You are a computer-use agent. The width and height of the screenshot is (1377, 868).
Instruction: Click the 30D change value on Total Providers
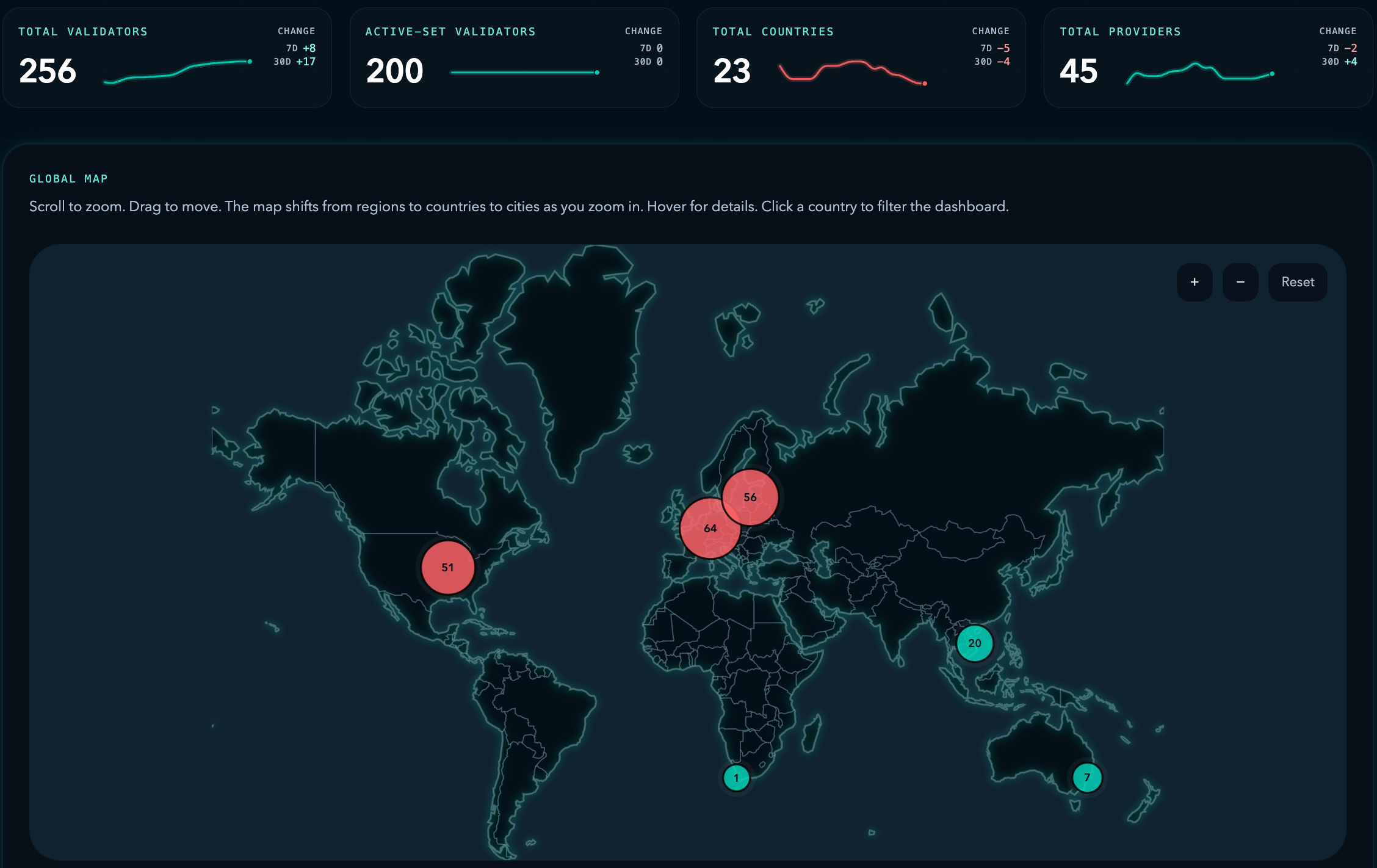pos(1340,61)
